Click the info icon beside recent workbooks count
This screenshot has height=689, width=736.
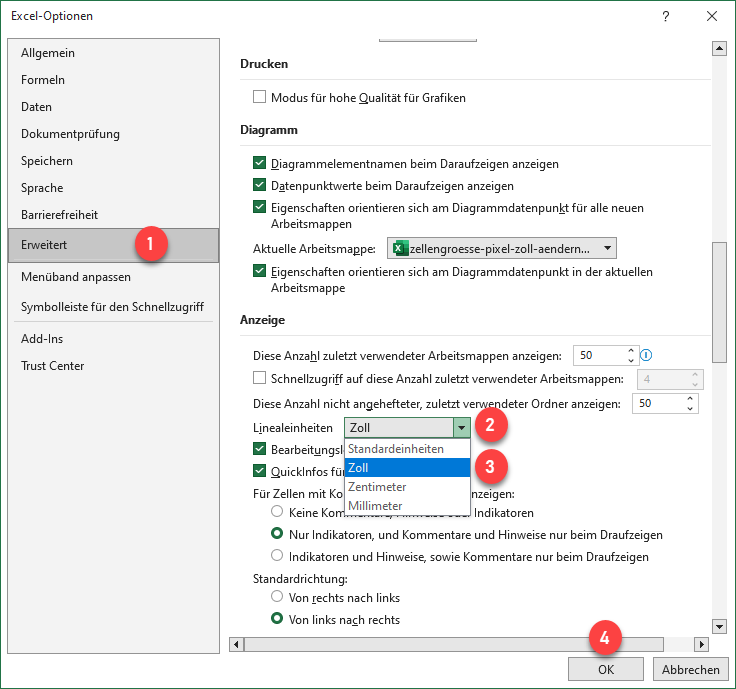[646, 355]
